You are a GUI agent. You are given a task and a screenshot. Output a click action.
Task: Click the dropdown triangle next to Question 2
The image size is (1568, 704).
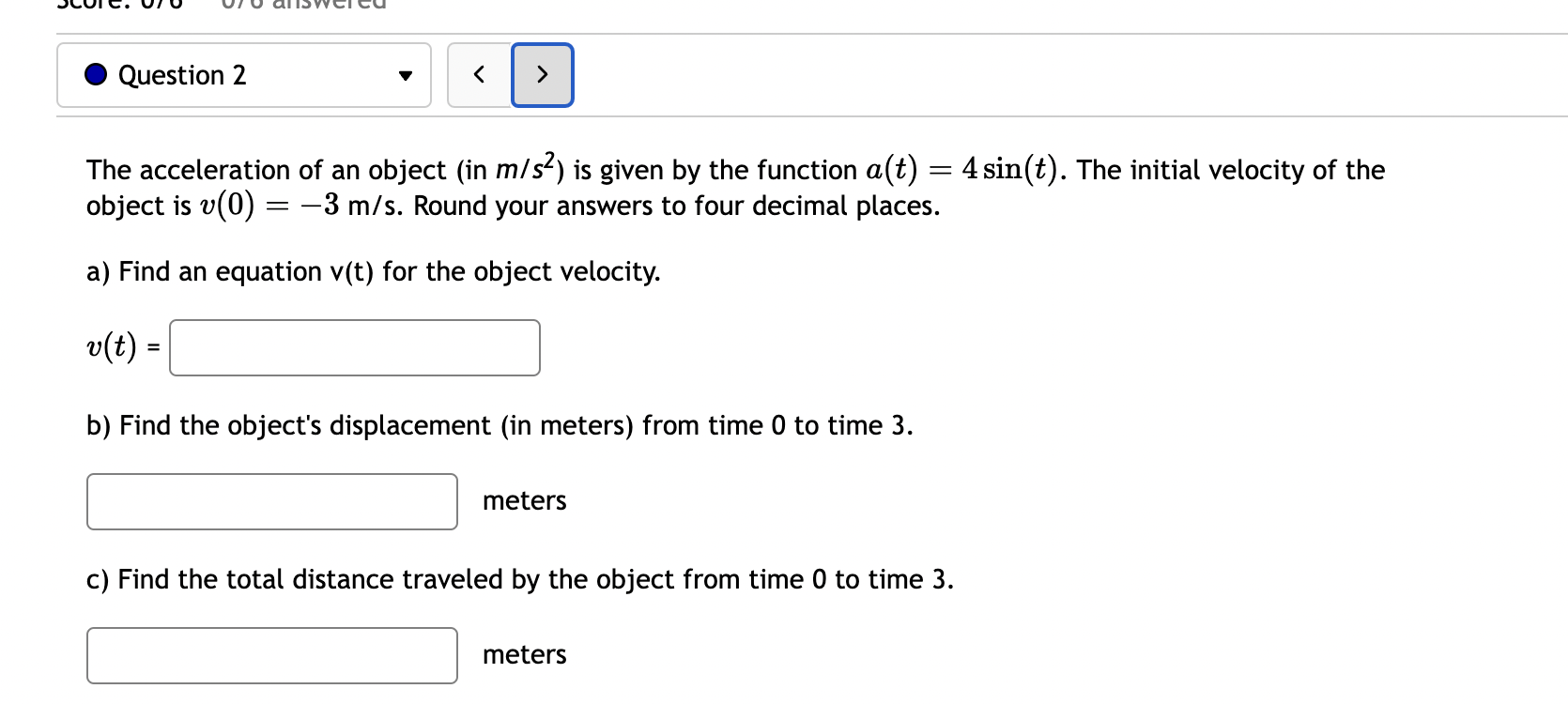tap(404, 75)
